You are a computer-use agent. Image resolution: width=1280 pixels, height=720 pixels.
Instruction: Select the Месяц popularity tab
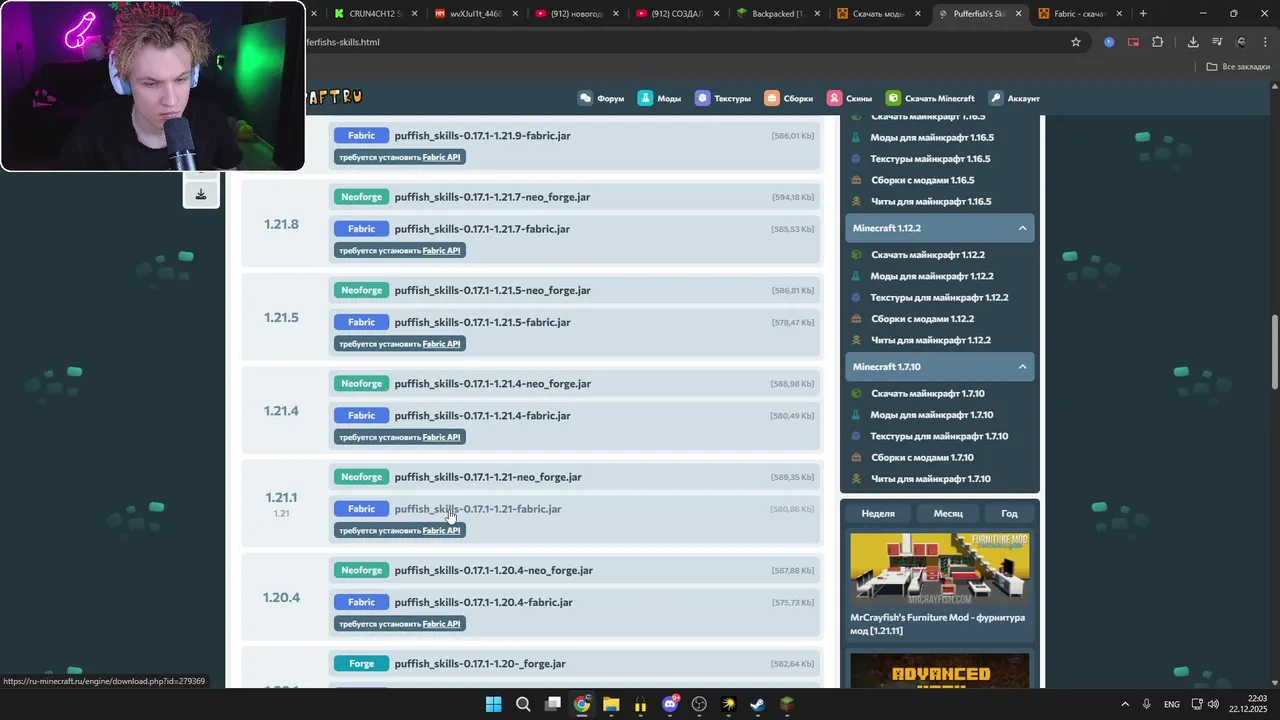point(948,513)
